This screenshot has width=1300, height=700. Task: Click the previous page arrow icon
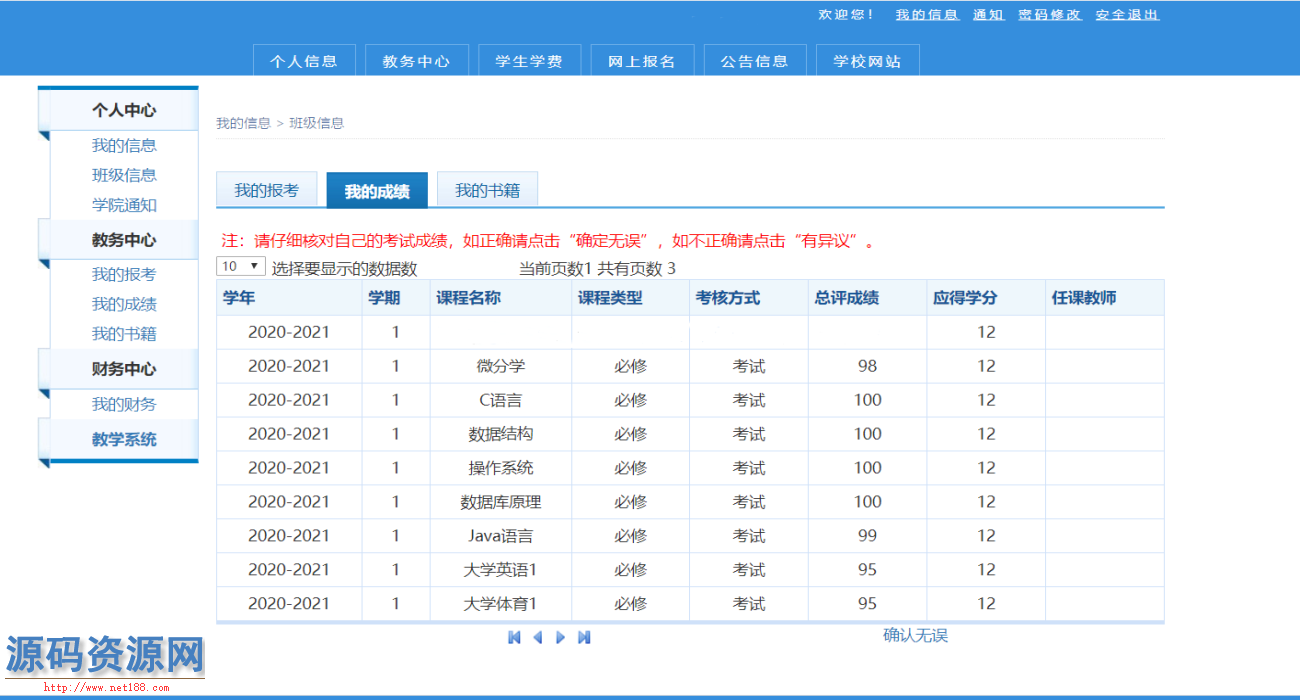pos(537,637)
